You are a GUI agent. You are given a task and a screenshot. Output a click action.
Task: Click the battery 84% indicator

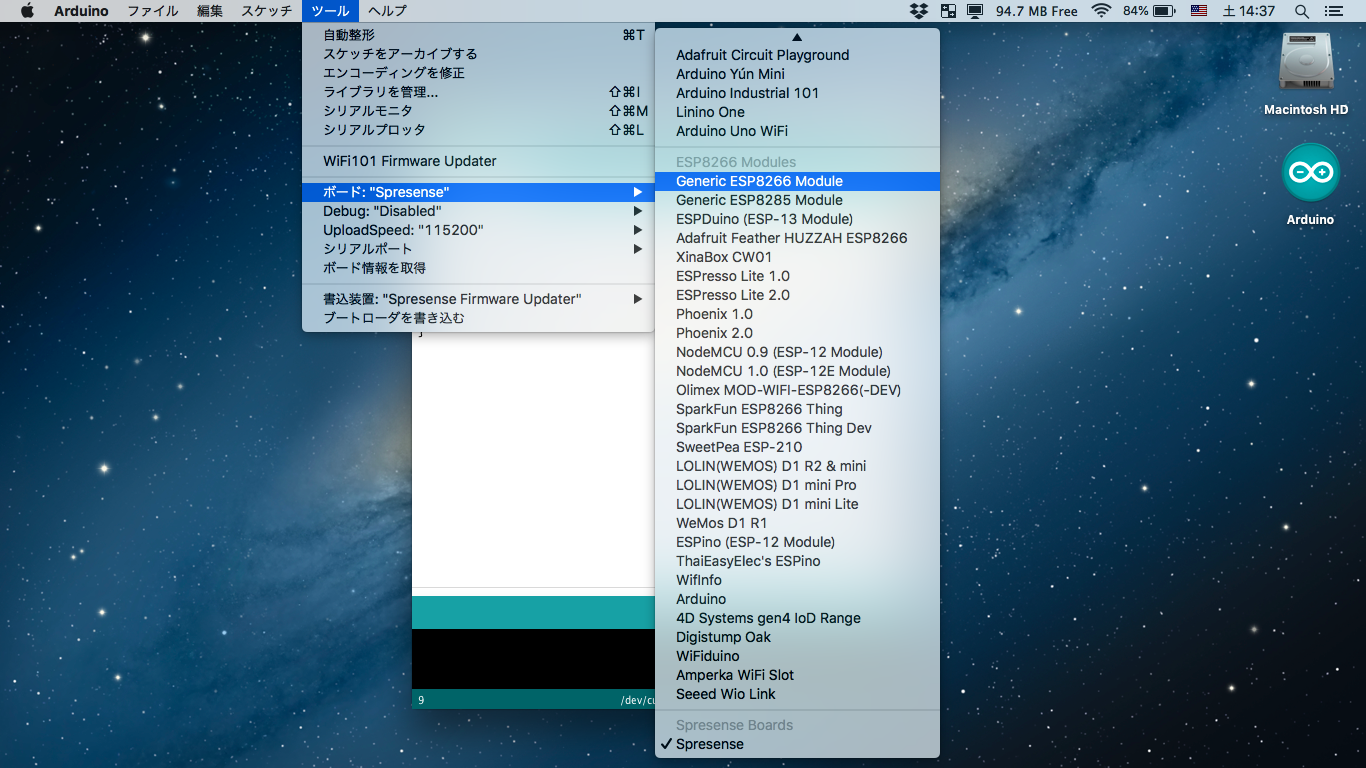click(1148, 11)
